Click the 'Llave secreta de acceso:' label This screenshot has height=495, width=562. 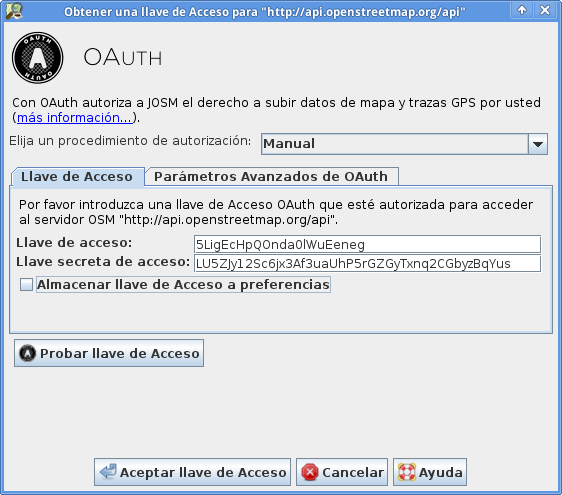click(x=103, y=262)
